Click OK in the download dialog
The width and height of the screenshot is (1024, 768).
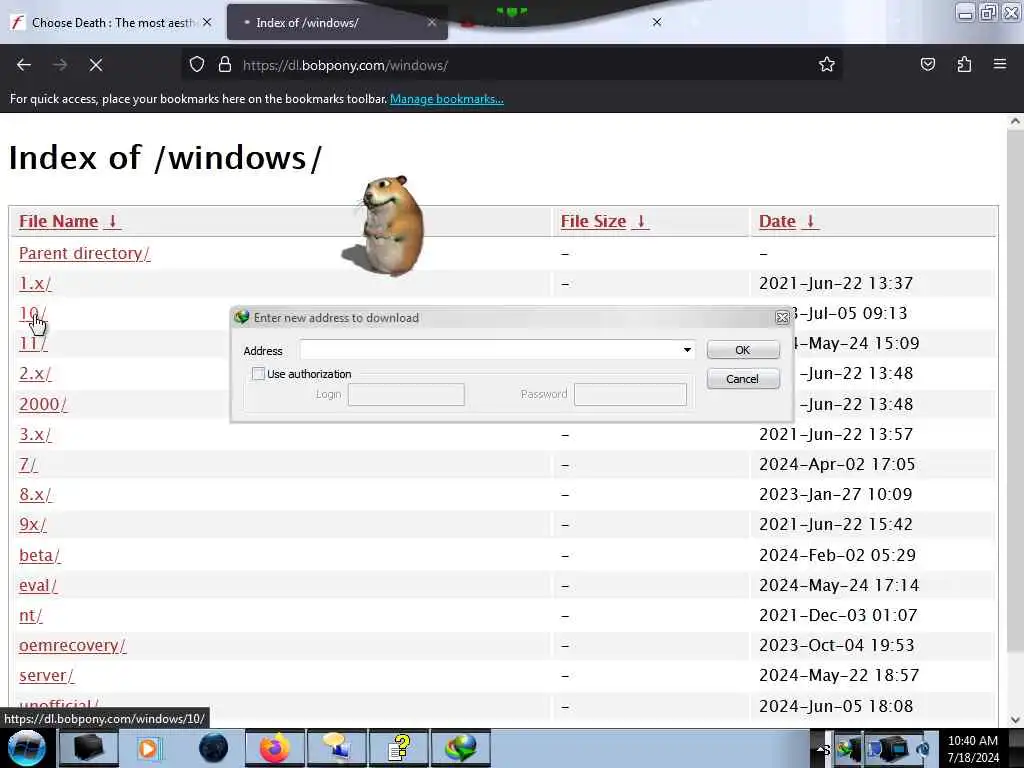tap(743, 350)
